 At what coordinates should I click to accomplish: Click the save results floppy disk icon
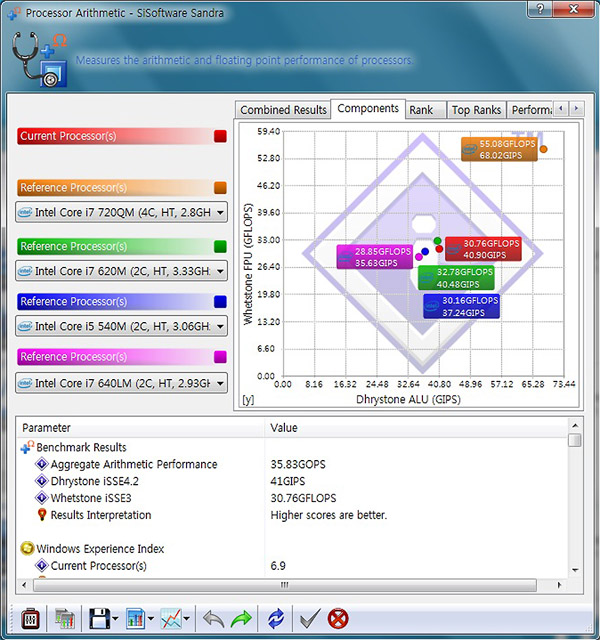pos(98,619)
